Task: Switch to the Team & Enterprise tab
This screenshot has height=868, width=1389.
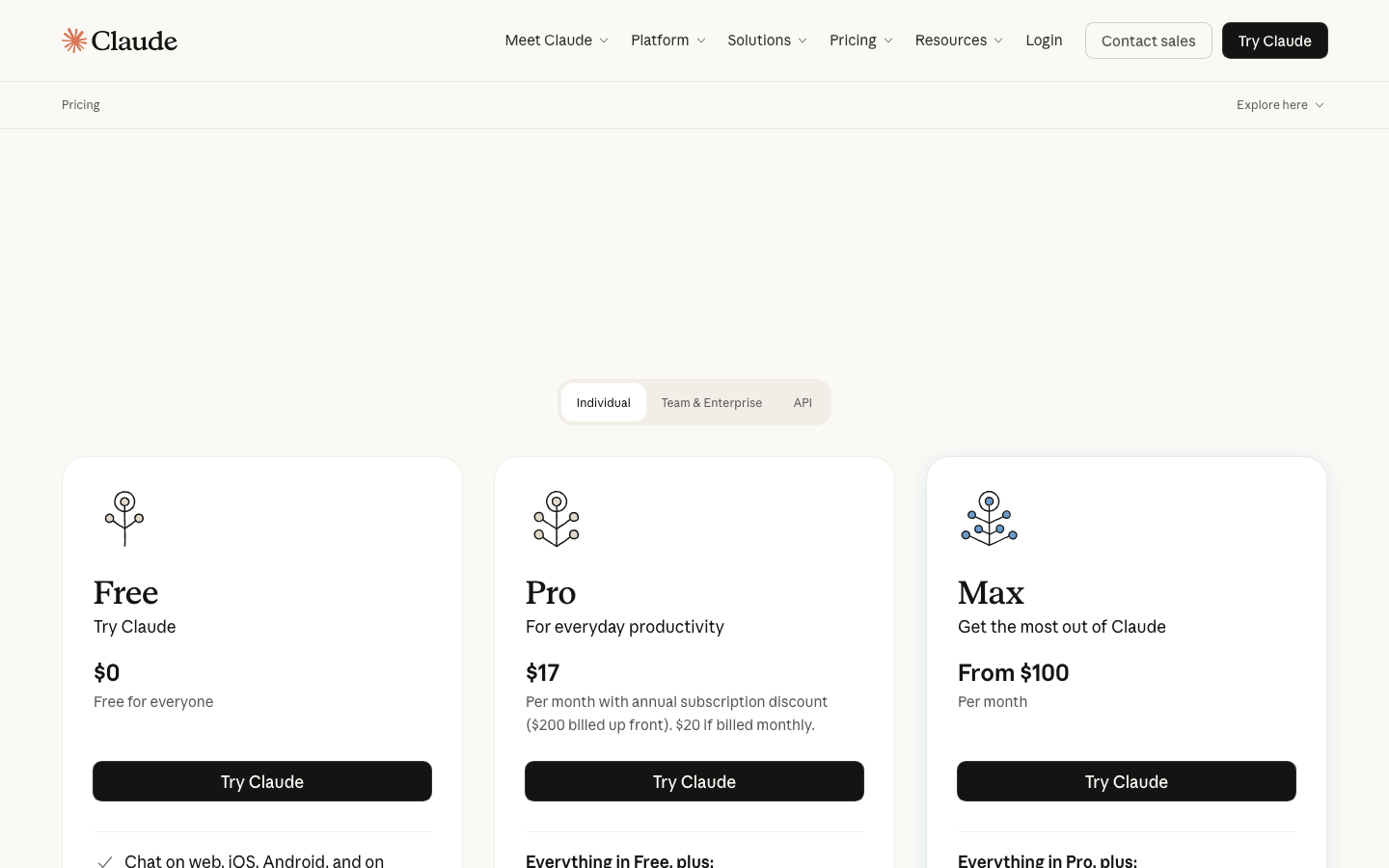Action: (x=712, y=402)
